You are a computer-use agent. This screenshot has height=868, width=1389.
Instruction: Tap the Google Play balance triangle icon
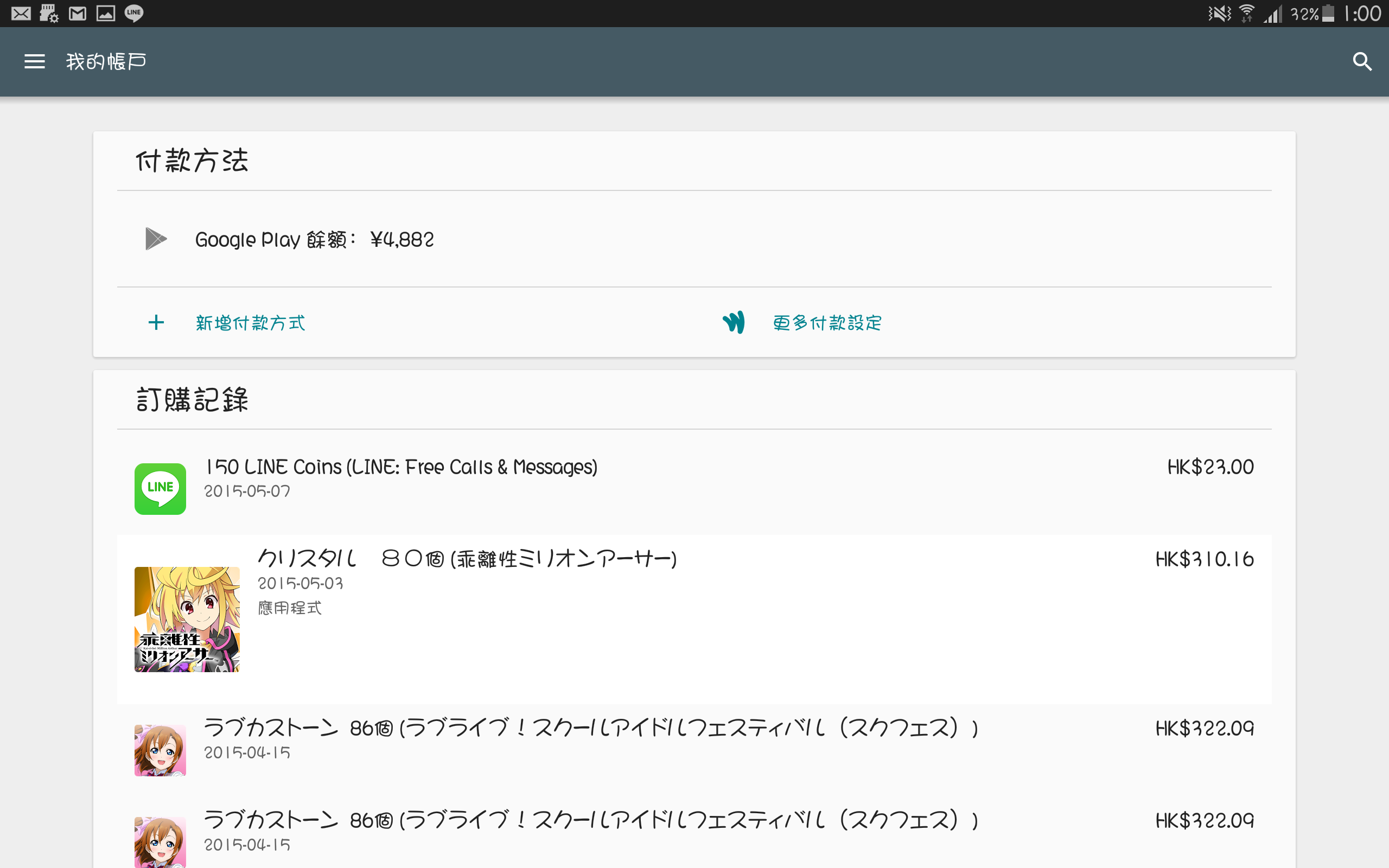tap(156, 239)
